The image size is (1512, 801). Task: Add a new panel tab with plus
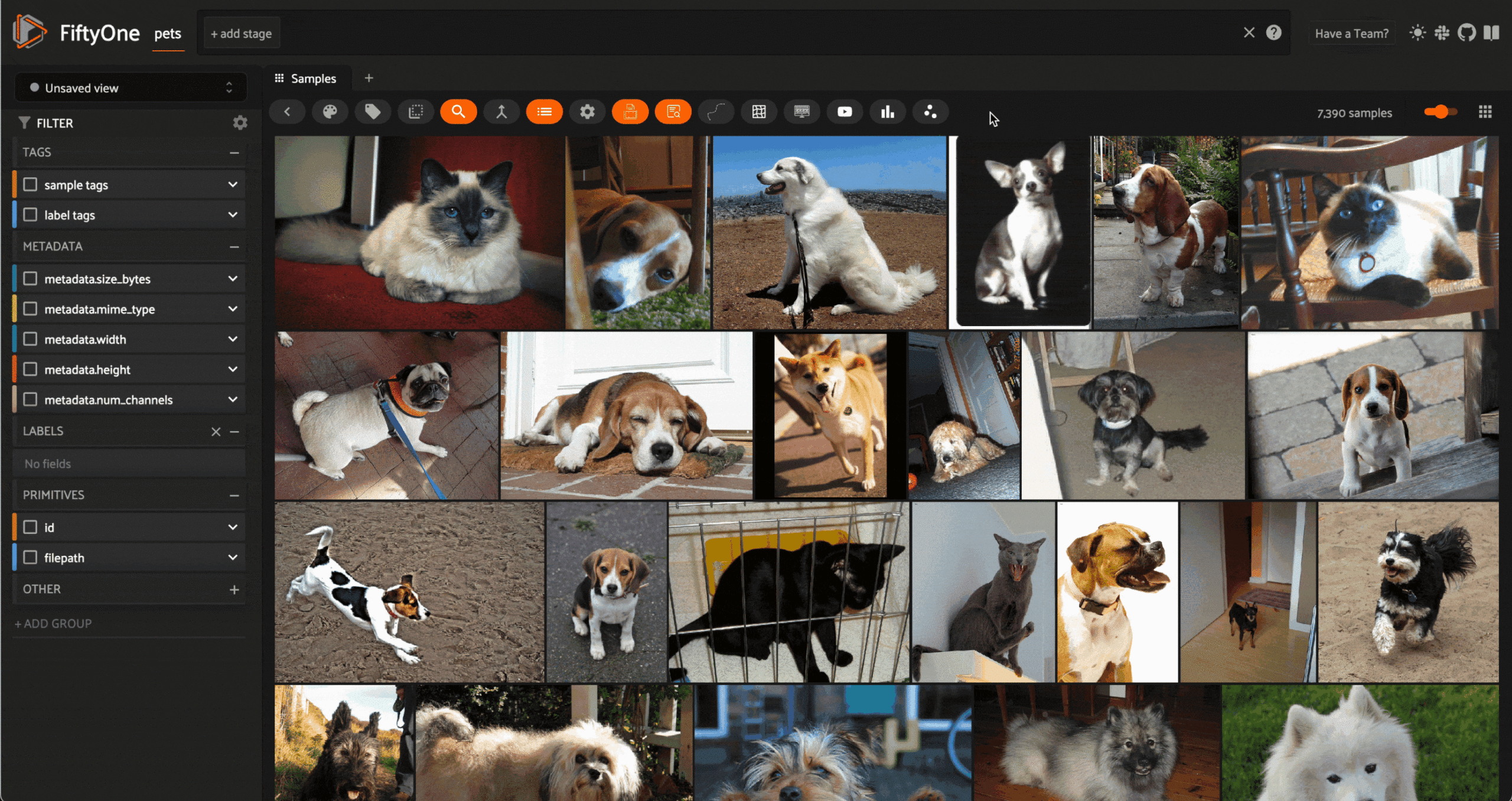(x=369, y=78)
